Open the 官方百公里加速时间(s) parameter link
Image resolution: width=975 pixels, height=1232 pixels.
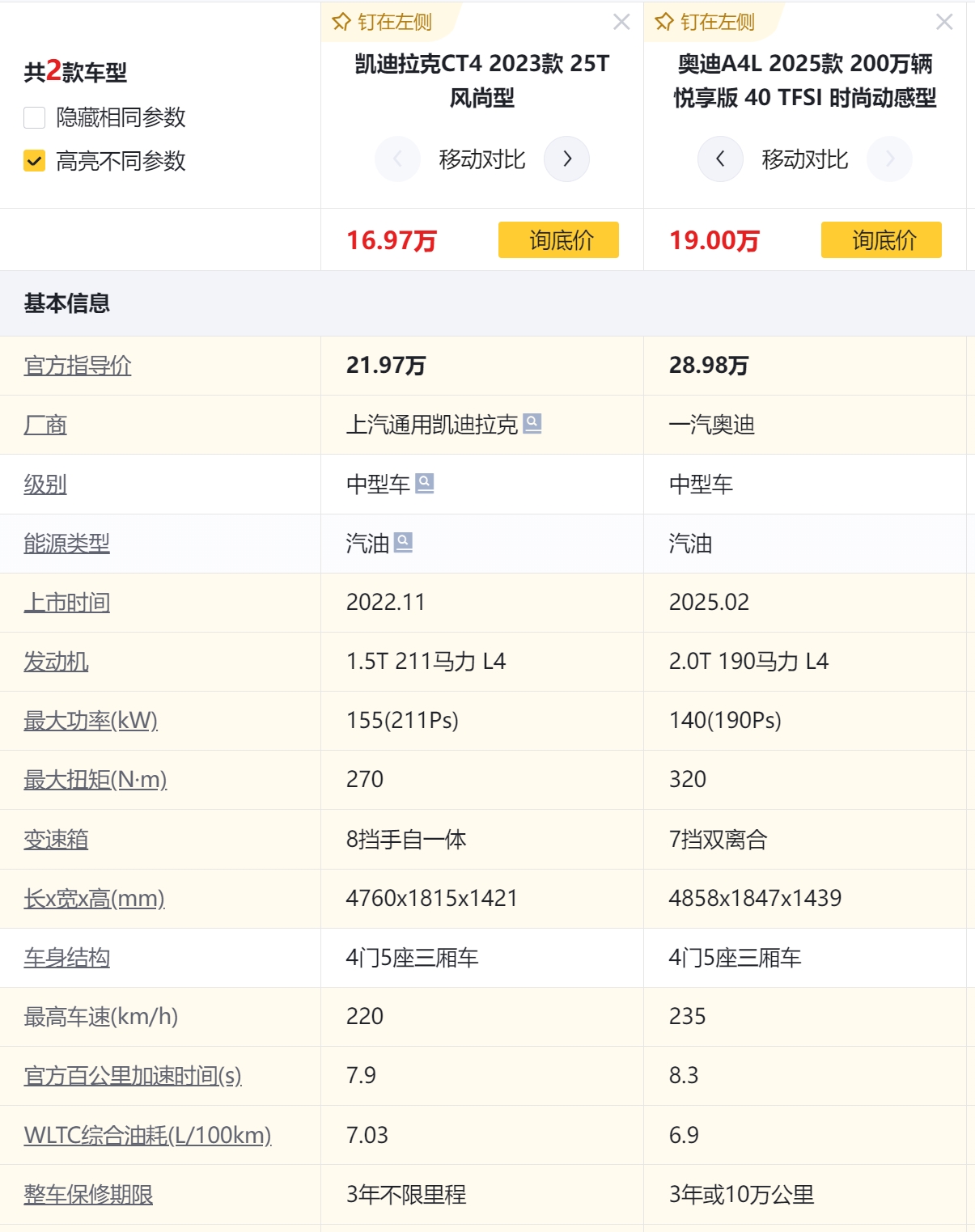pyautogui.click(x=133, y=1076)
